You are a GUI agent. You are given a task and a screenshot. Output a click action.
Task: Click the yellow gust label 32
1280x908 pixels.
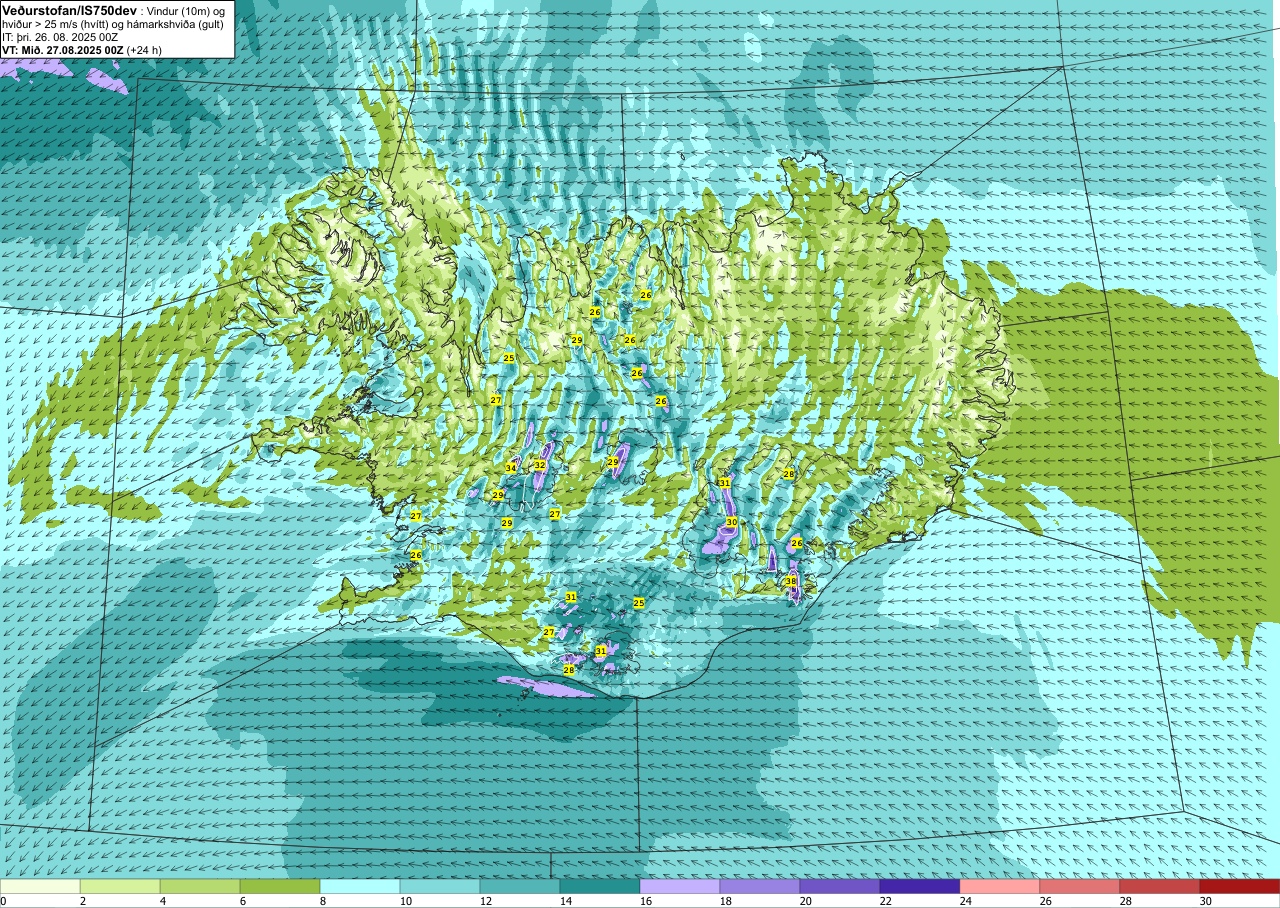(539, 465)
